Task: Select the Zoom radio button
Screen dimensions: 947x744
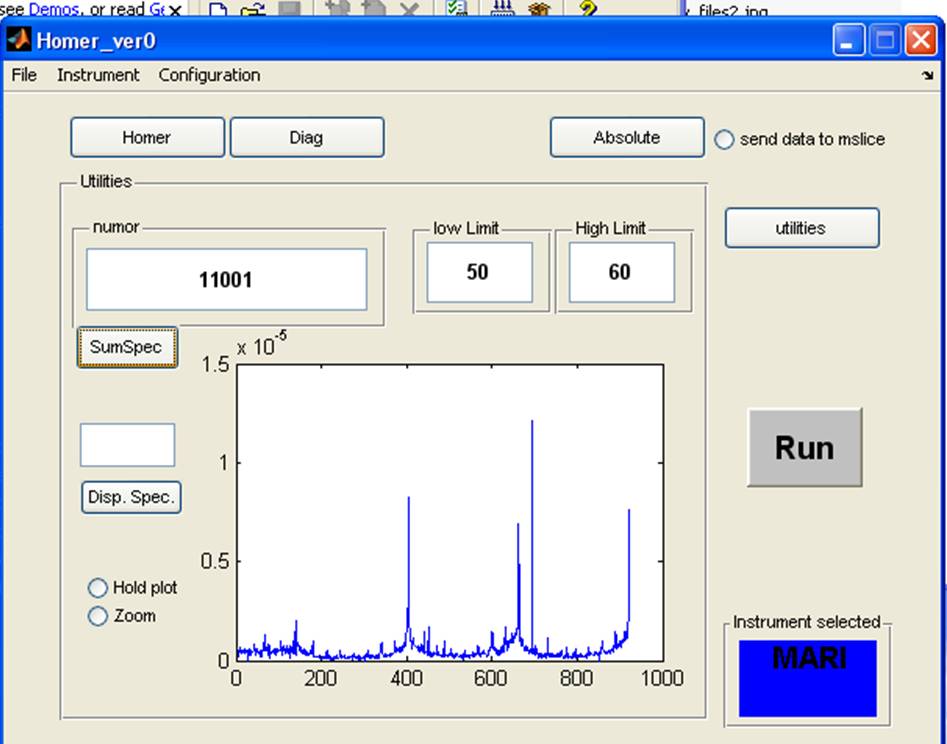Action: pos(98,616)
